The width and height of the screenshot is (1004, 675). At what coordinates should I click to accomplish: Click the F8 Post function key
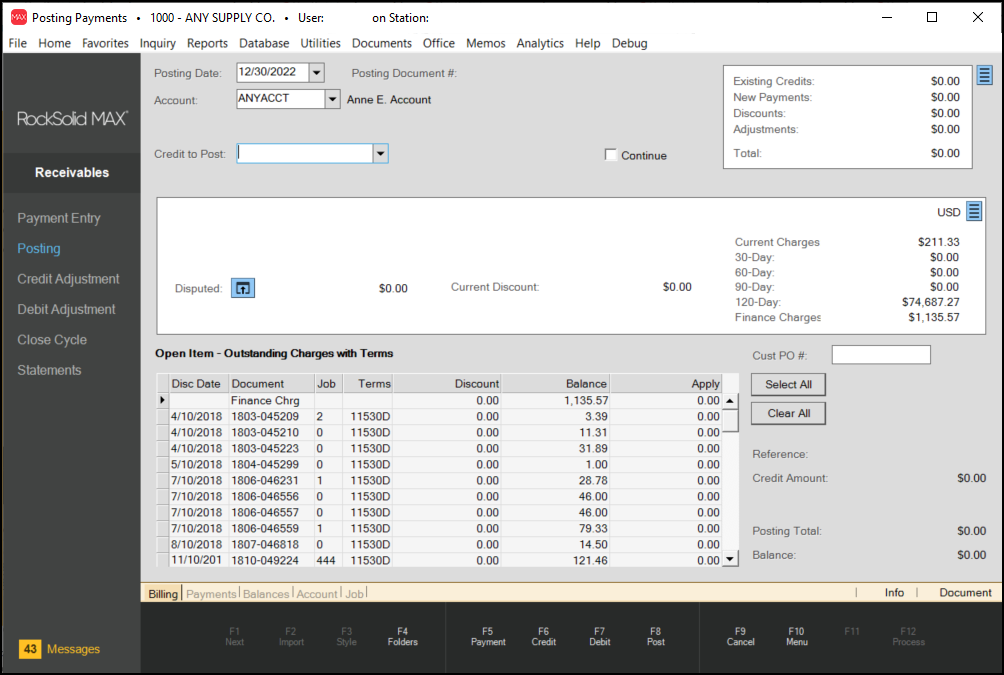pyautogui.click(x=656, y=637)
